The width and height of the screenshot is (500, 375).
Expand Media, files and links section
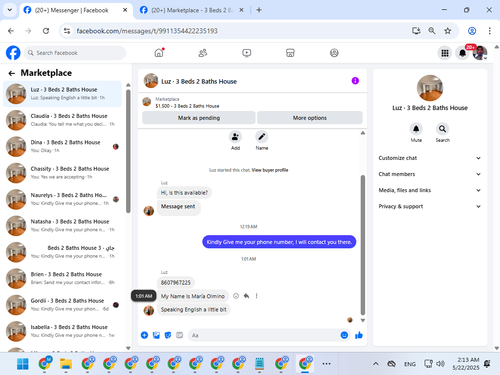[430, 190]
